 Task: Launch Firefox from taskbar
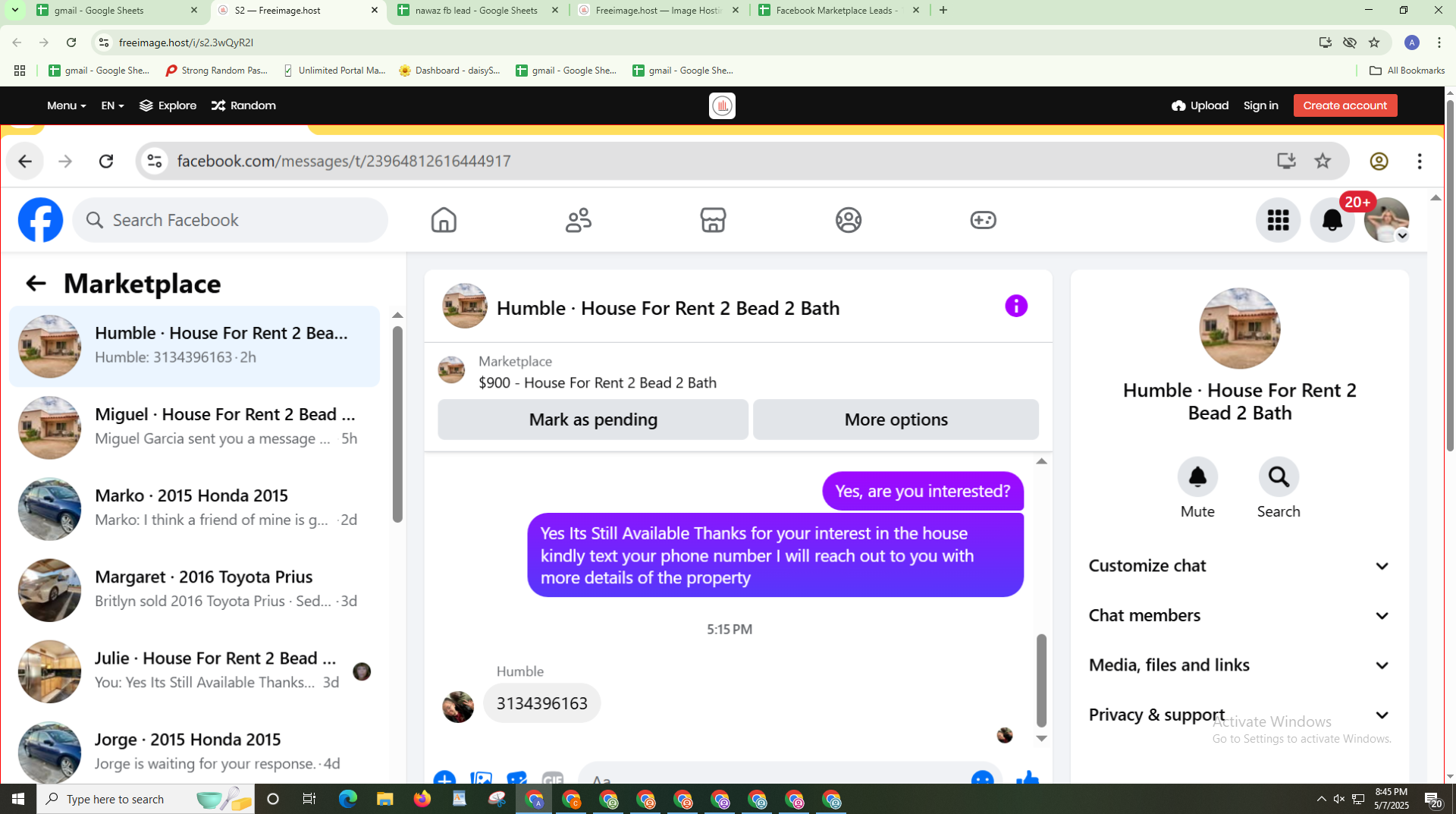pos(422,799)
